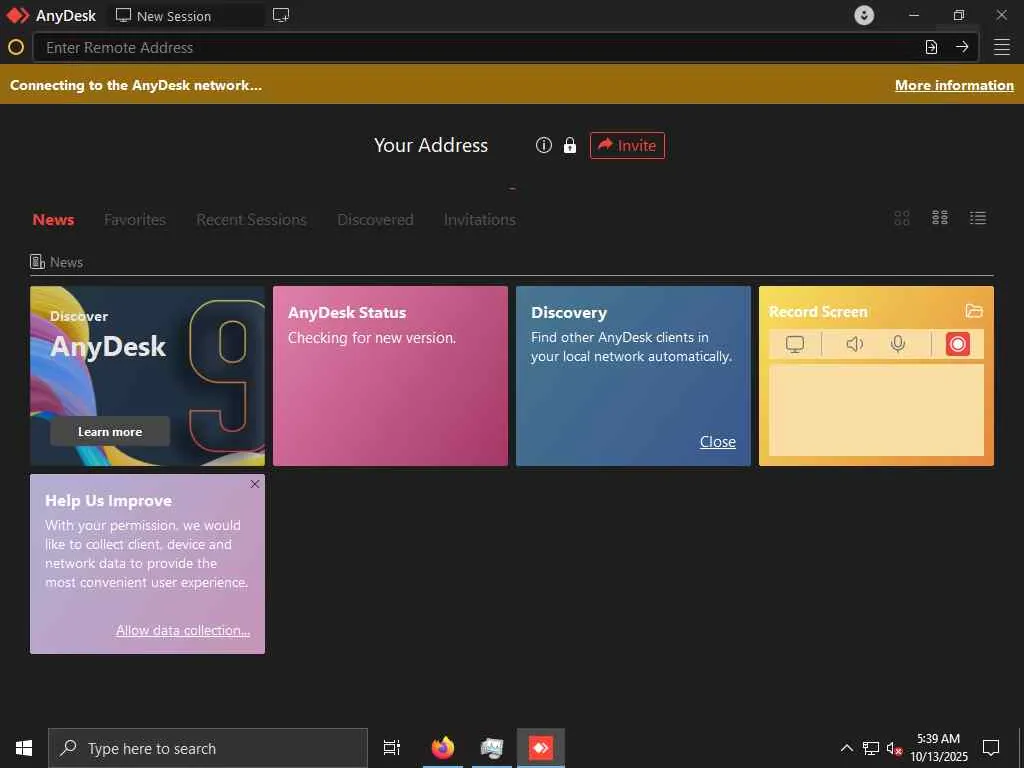Switch to large tiles view

(901, 217)
